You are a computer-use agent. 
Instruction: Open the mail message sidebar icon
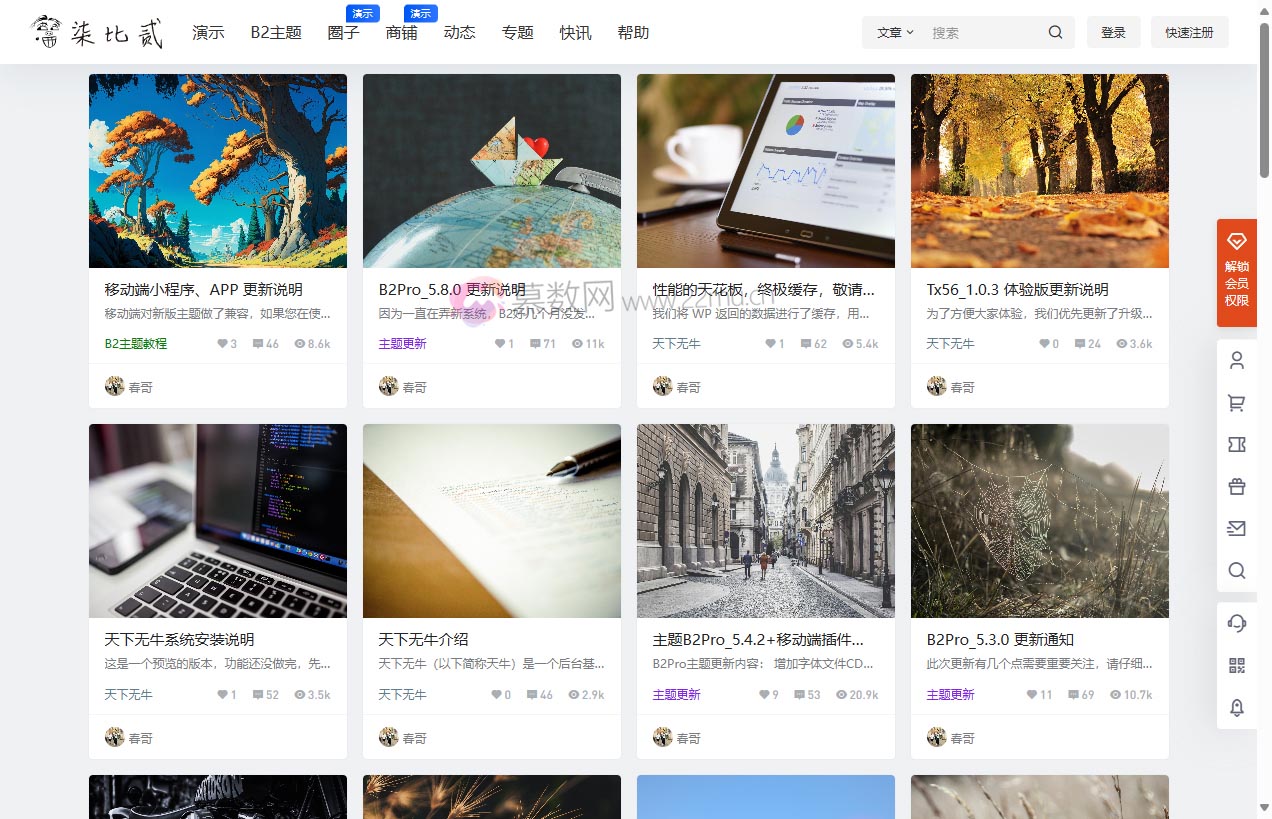coord(1237,529)
